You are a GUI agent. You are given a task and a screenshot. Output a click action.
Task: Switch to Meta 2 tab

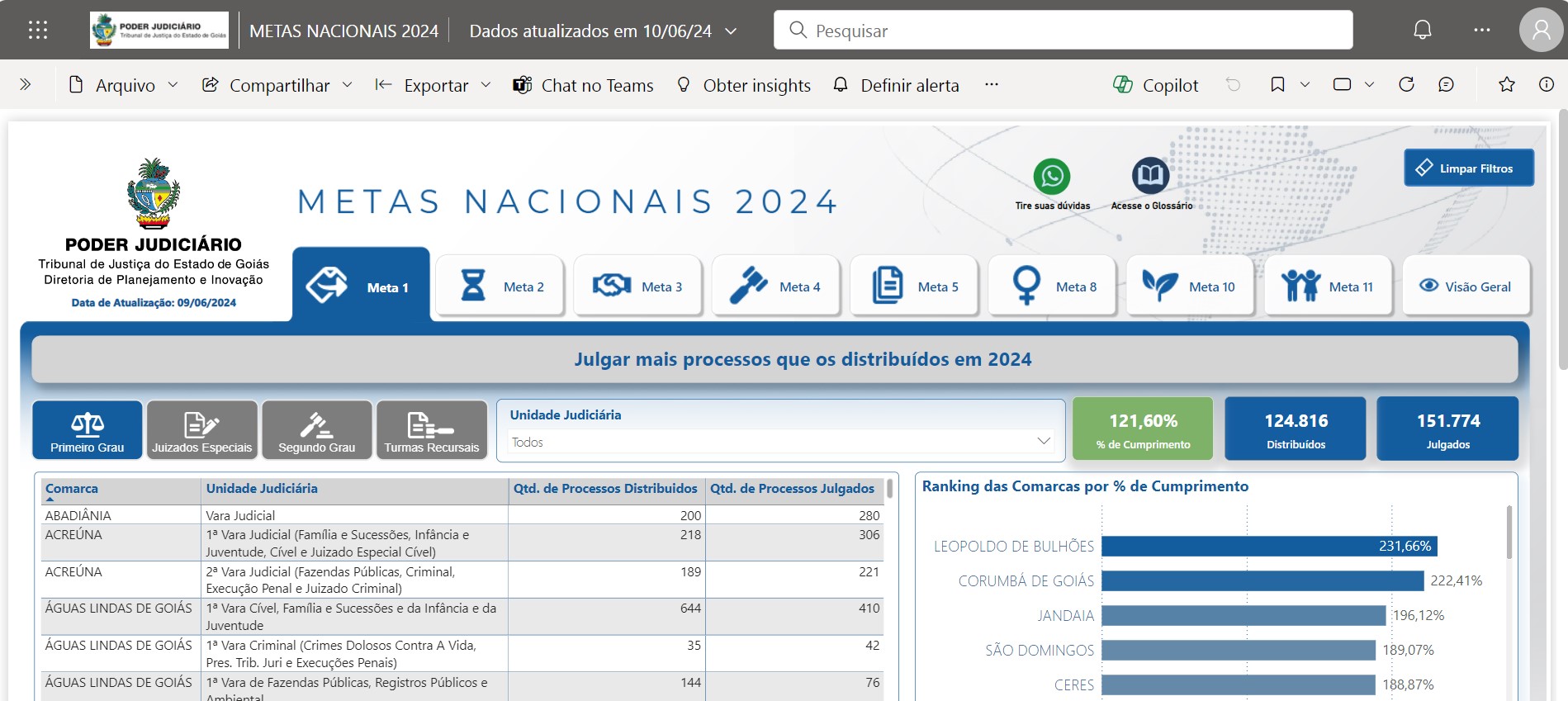(500, 287)
